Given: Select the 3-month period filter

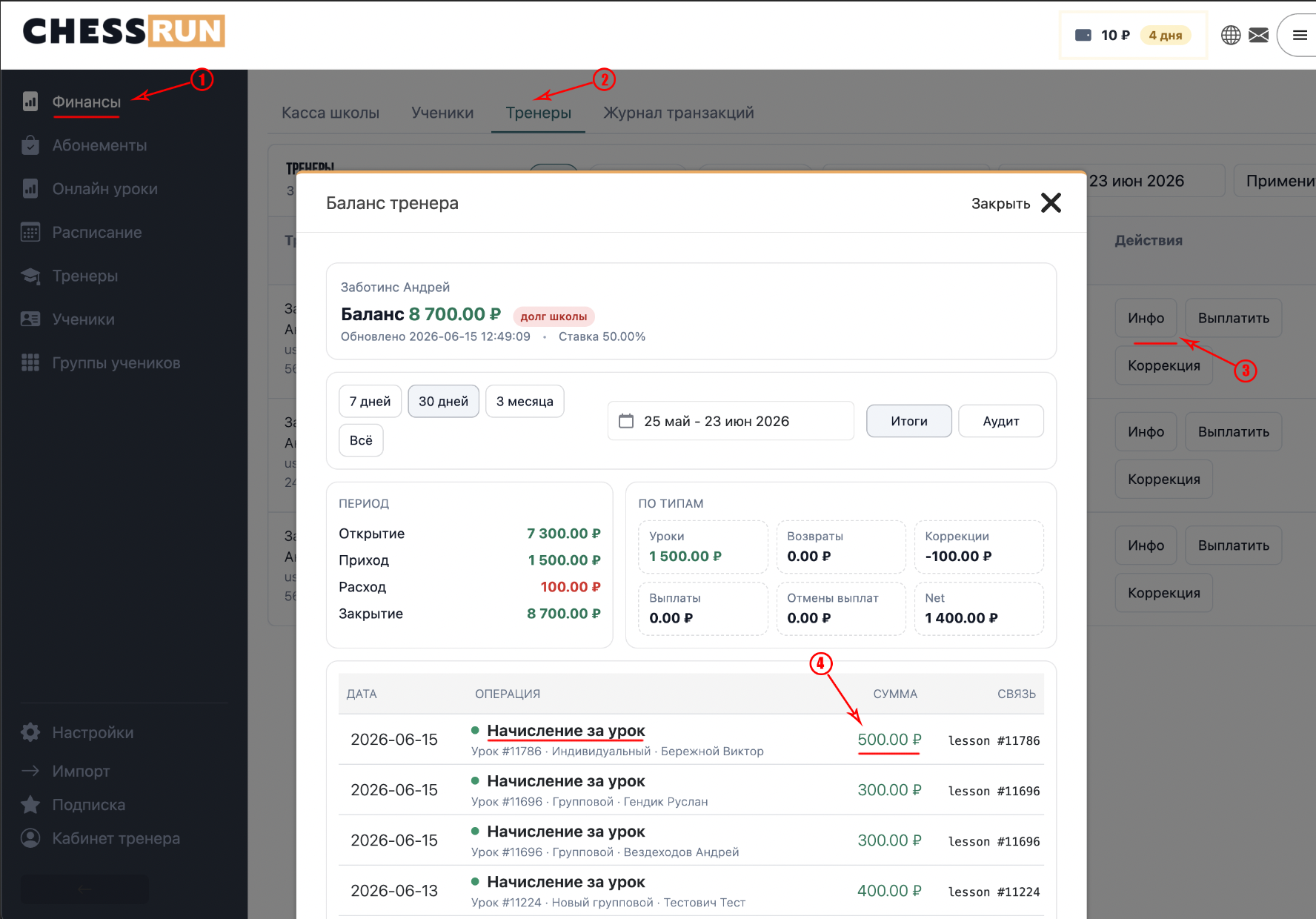Looking at the screenshot, I should coord(525,401).
